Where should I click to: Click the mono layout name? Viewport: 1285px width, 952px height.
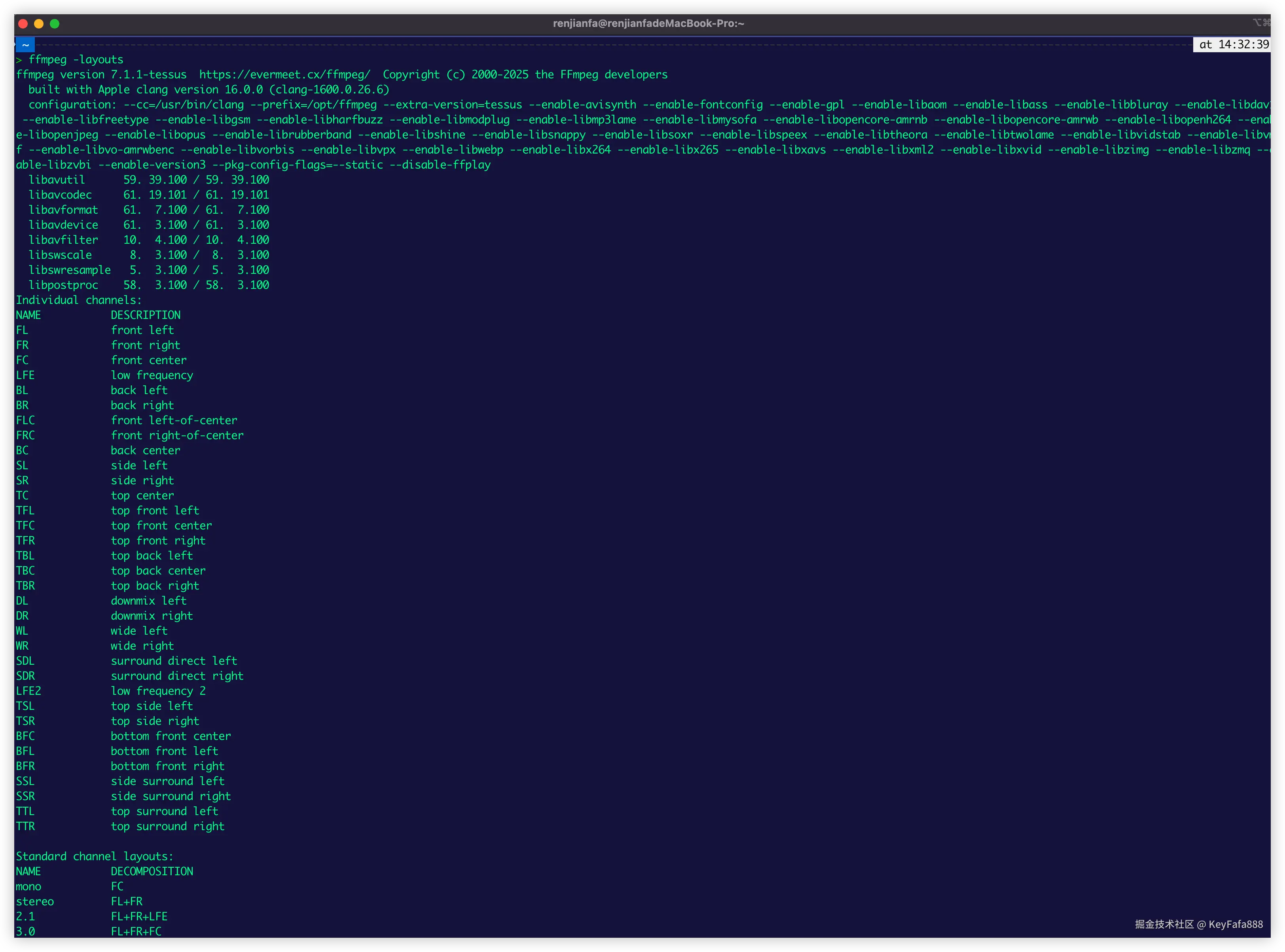28,886
